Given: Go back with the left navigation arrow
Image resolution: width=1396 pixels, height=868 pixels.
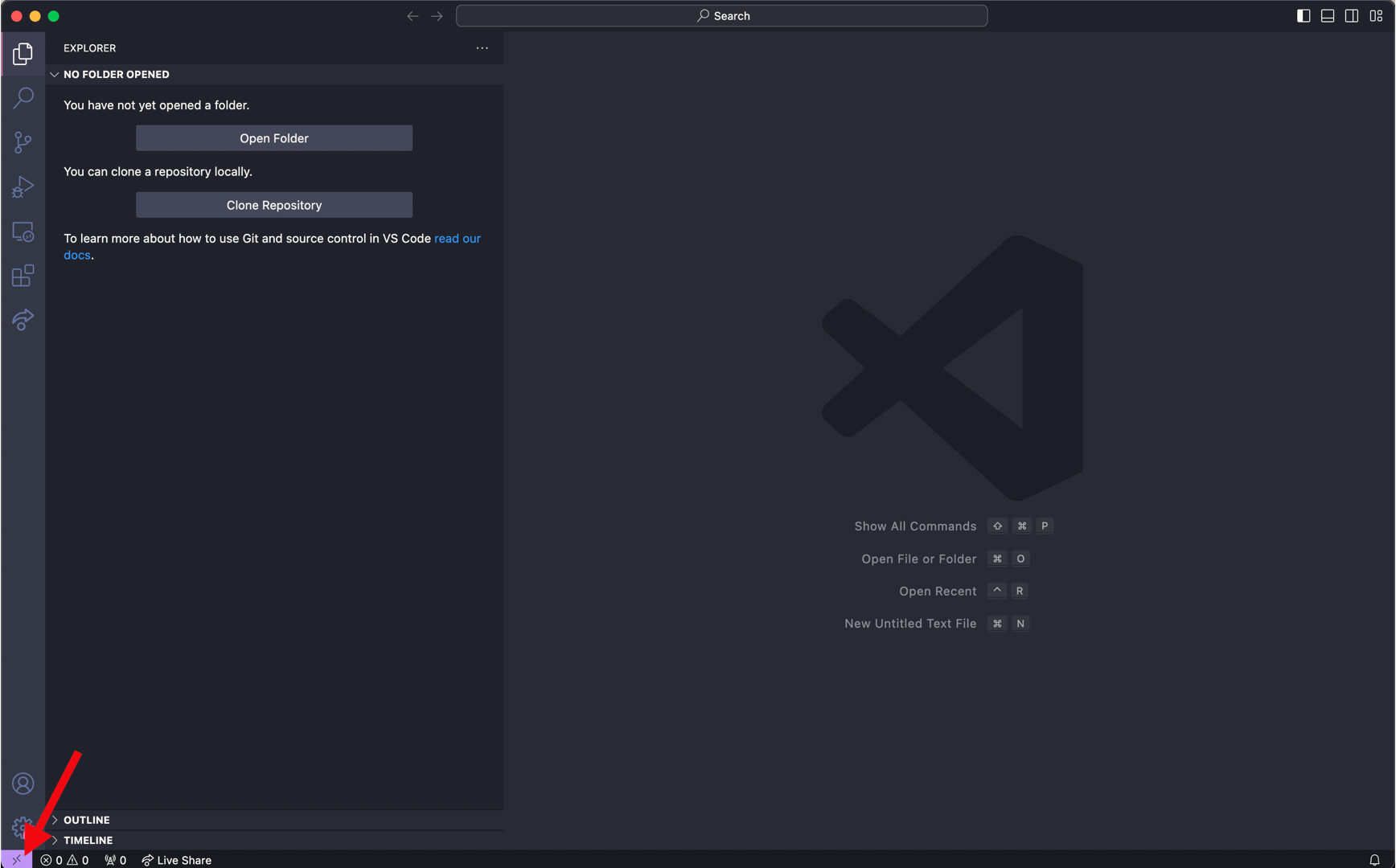Looking at the screenshot, I should coord(413,16).
